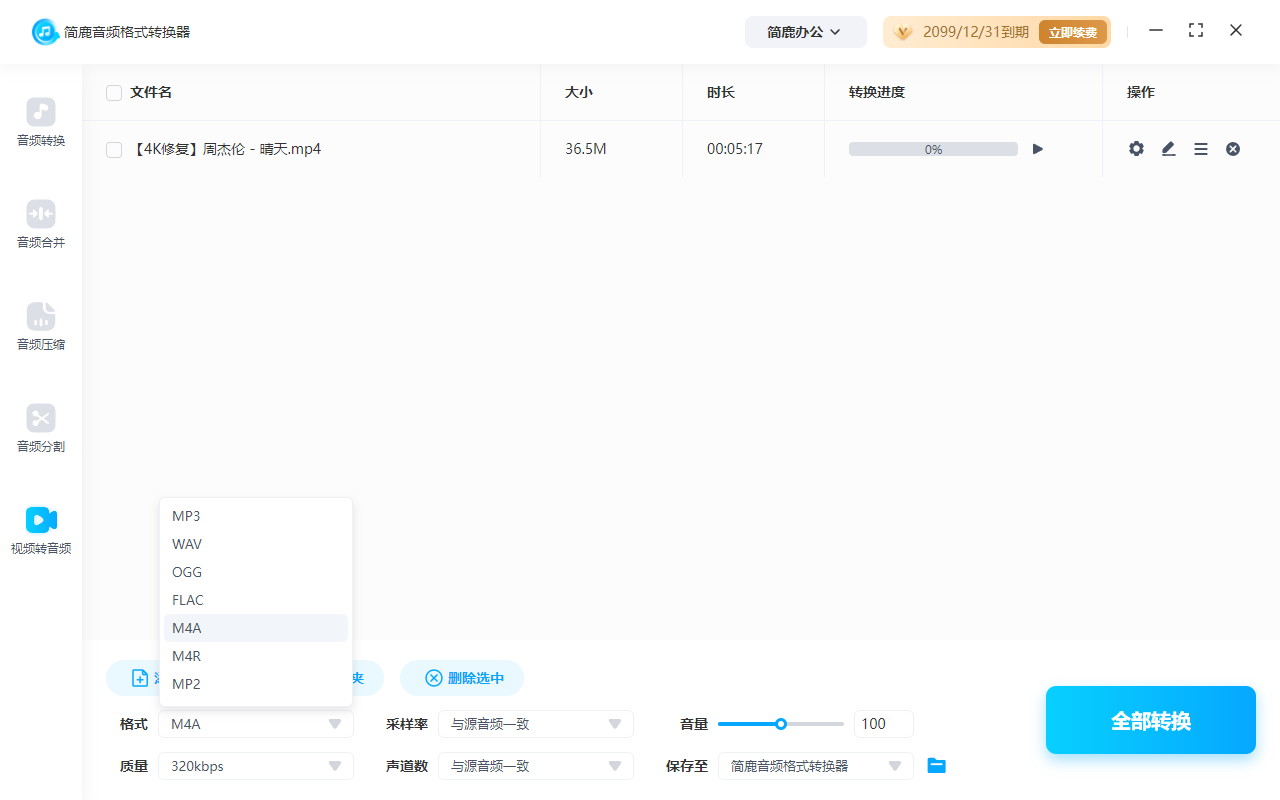Check the select-all checkbox in the header
This screenshot has height=800, width=1280.
(113, 92)
